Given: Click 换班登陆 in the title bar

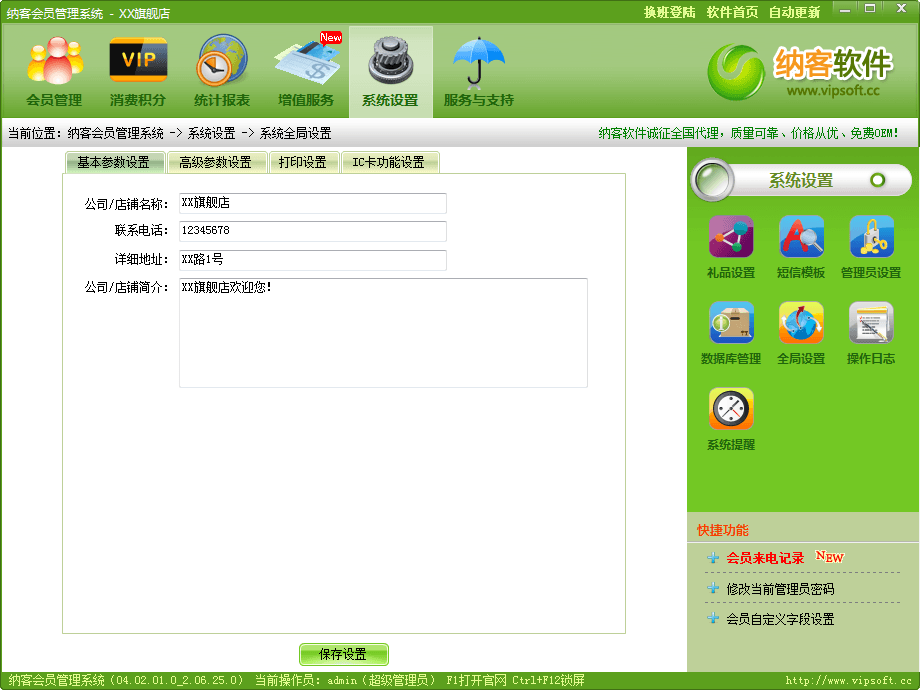Looking at the screenshot, I should click(669, 12).
